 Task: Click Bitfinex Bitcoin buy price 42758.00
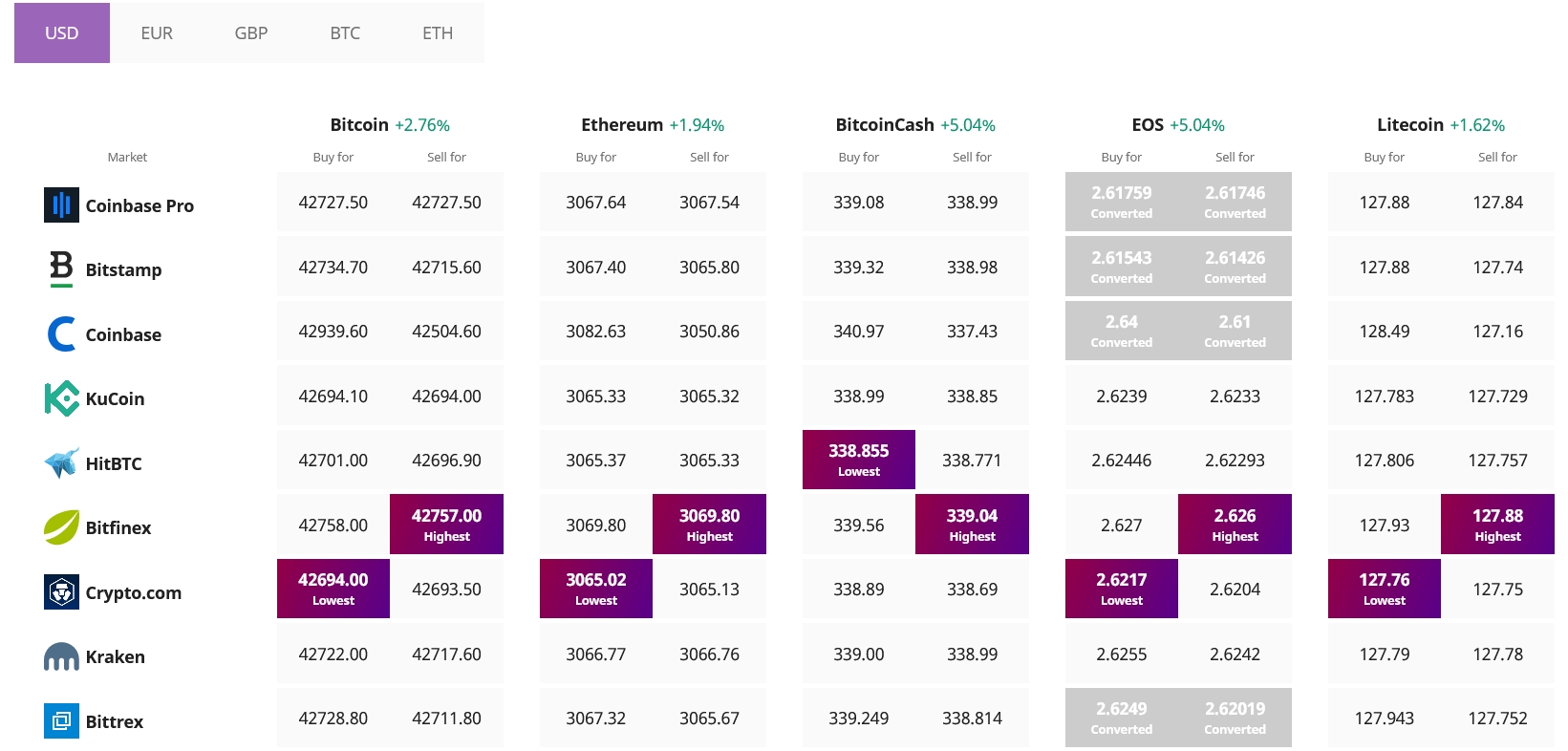coord(333,526)
